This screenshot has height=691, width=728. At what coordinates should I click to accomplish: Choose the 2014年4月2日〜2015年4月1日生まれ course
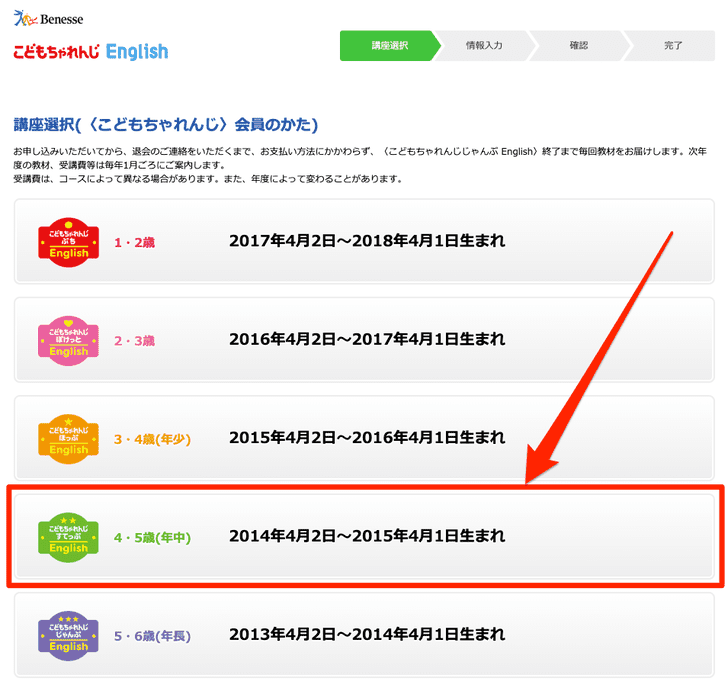[x=364, y=537]
